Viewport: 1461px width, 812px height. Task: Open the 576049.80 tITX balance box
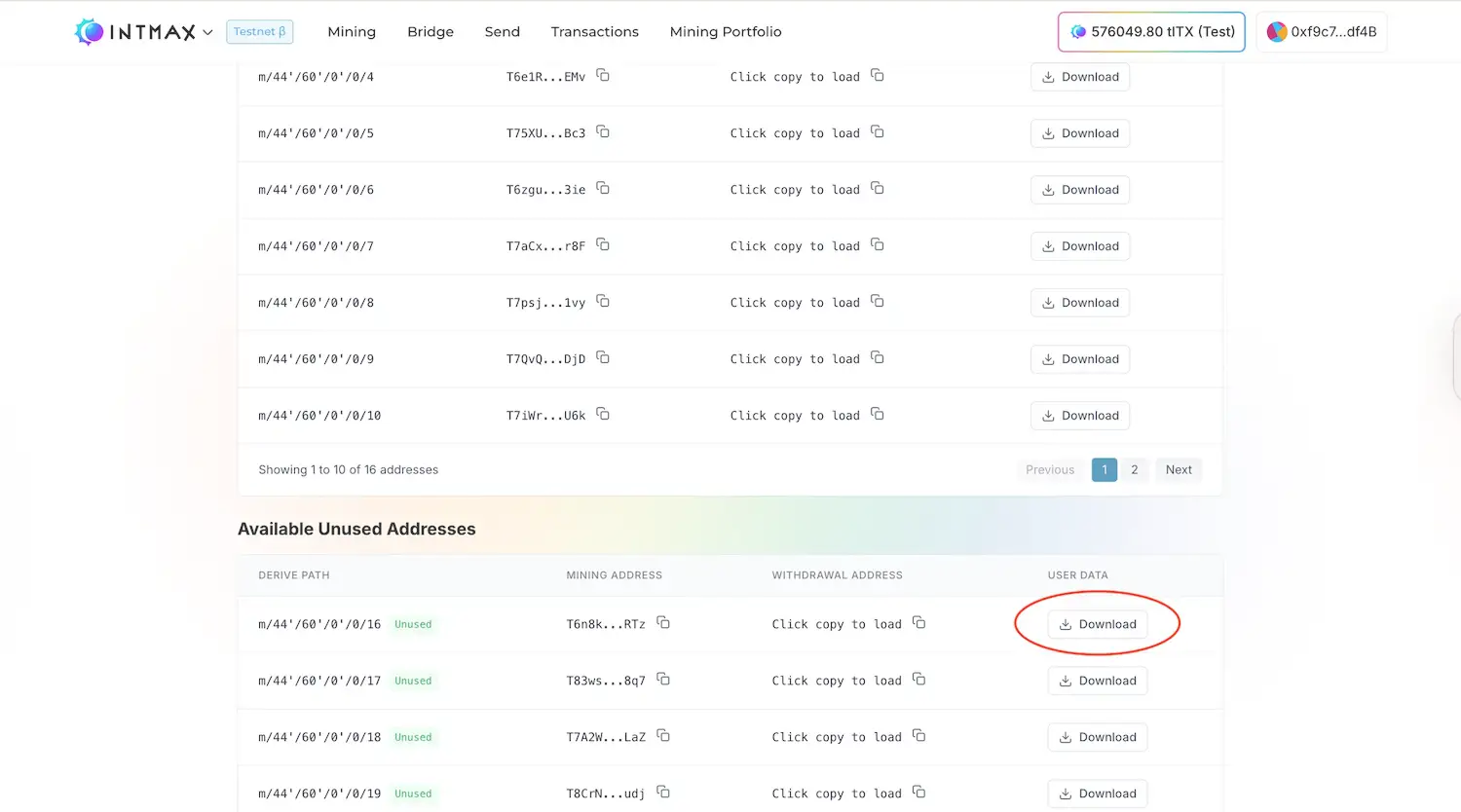point(1151,32)
